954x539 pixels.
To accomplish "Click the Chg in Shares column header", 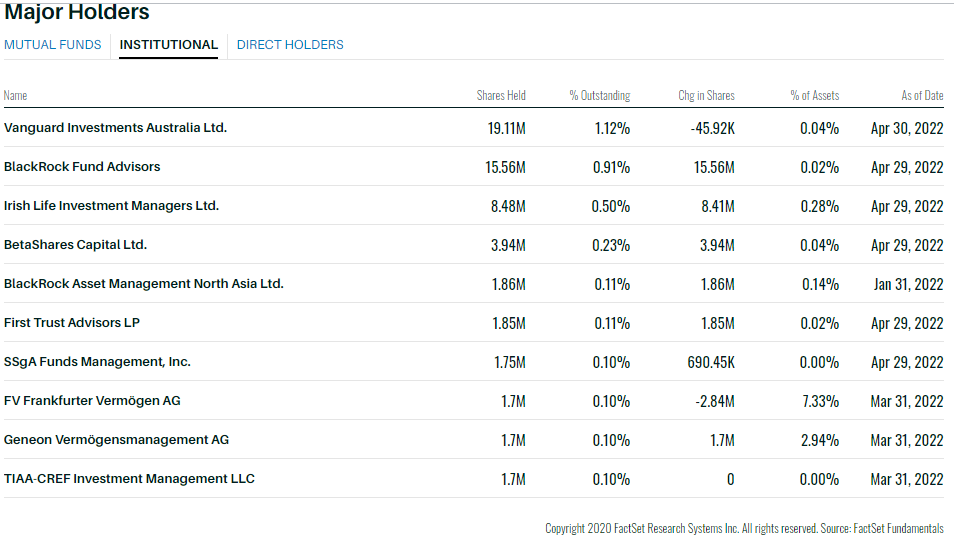I will pos(706,96).
